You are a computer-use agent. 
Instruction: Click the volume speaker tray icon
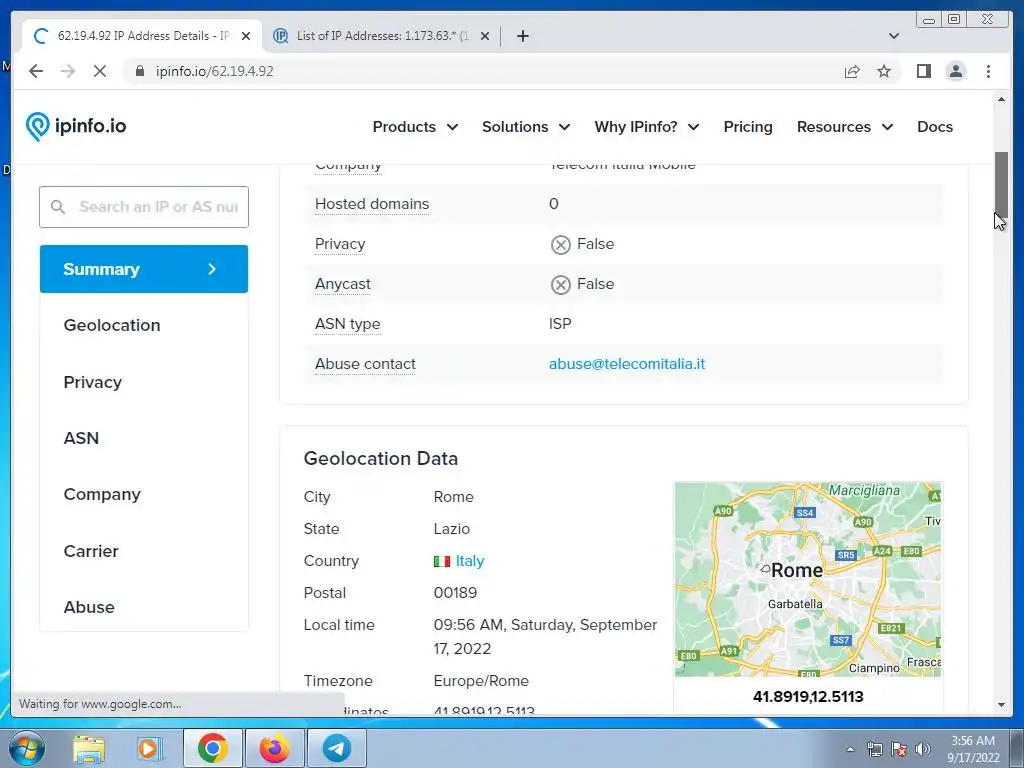point(922,749)
